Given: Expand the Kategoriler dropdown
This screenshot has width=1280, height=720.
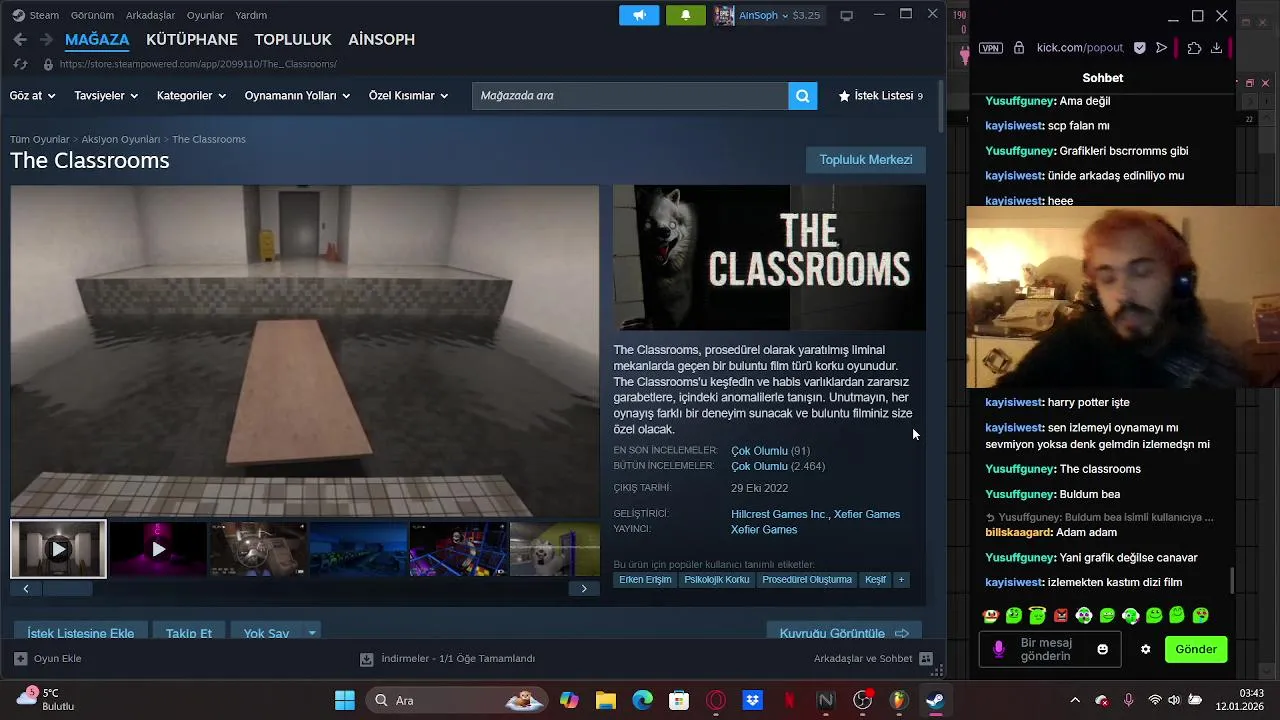Looking at the screenshot, I should click(191, 96).
